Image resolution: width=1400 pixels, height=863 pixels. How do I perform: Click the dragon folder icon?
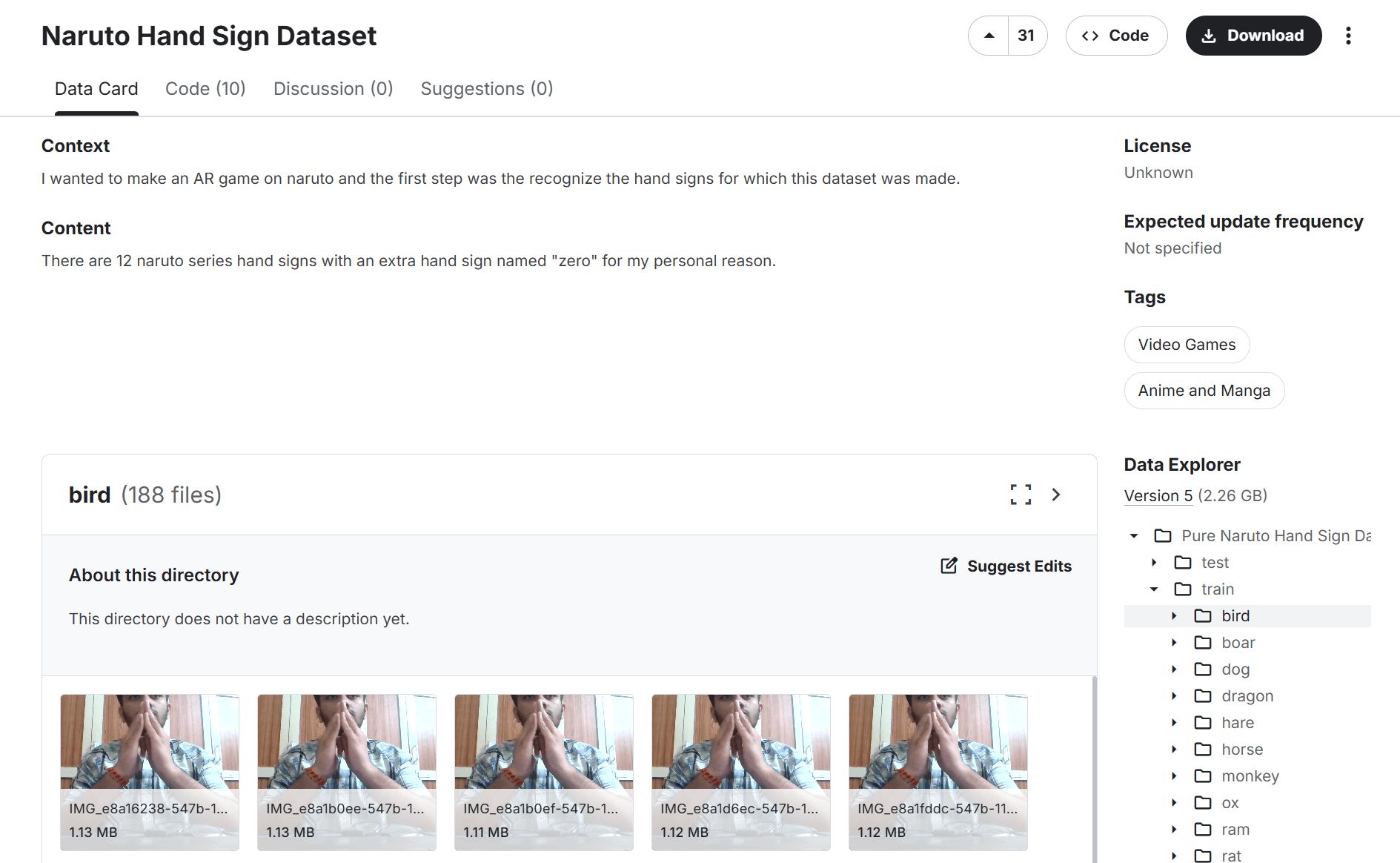[1203, 696]
